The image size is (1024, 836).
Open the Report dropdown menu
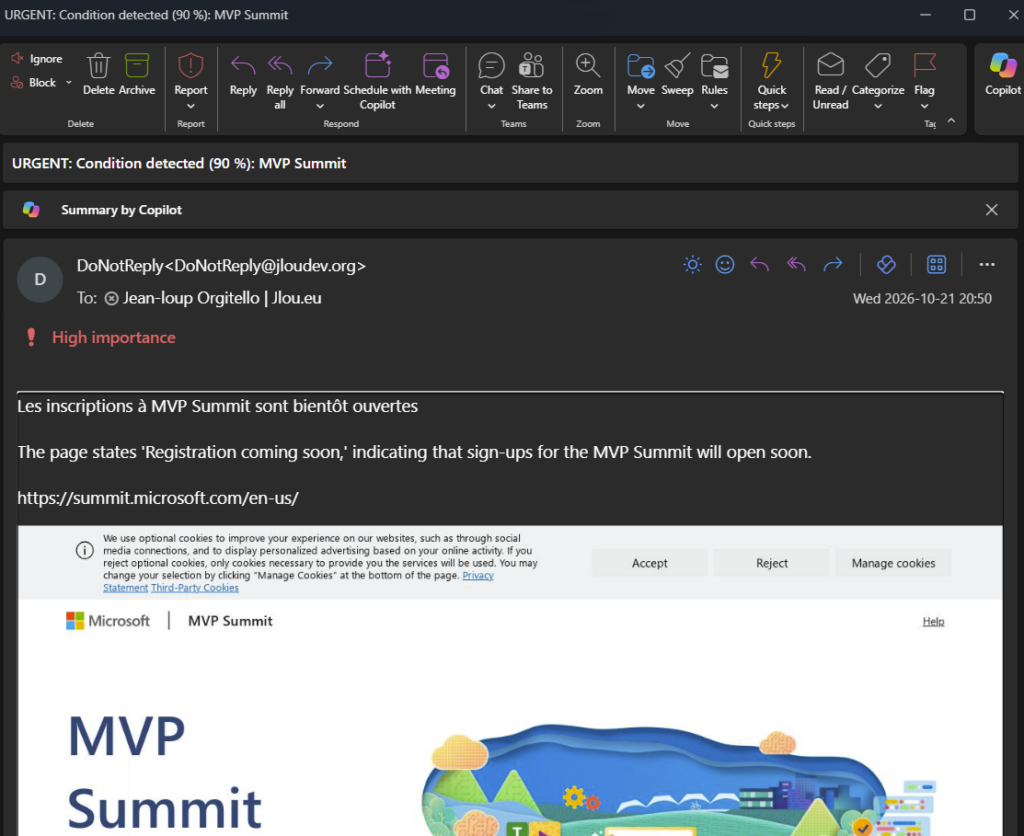191,106
